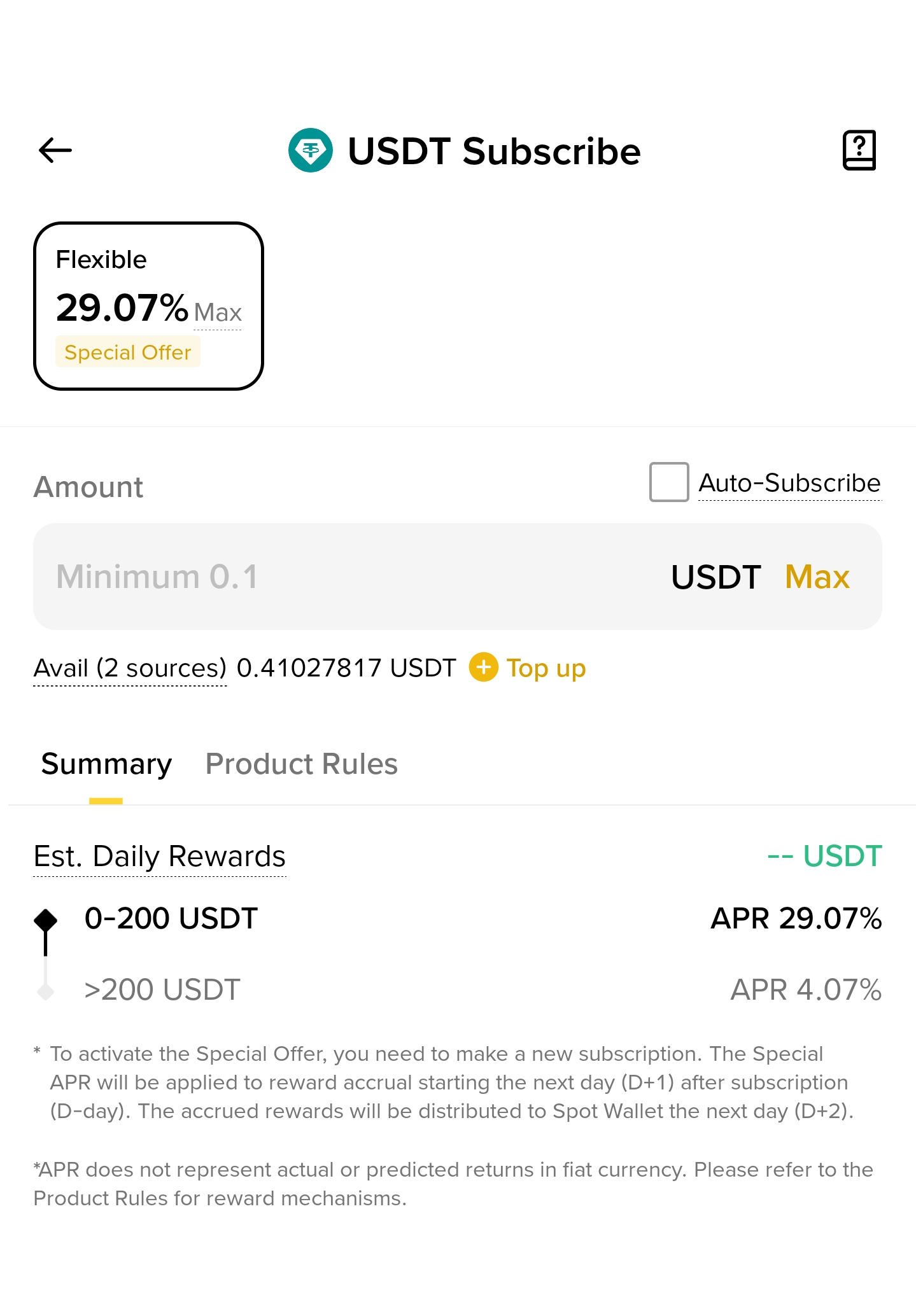The width and height of the screenshot is (916, 1316).
Task: Enable the Auto-Subscribe checkbox
Action: [668, 482]
